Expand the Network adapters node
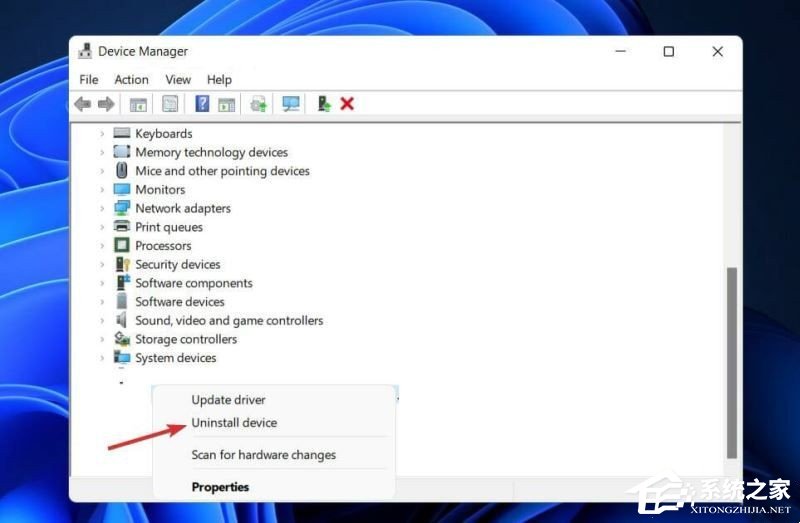The width and height of the screenshot is (800, 523). coord(102,209)
